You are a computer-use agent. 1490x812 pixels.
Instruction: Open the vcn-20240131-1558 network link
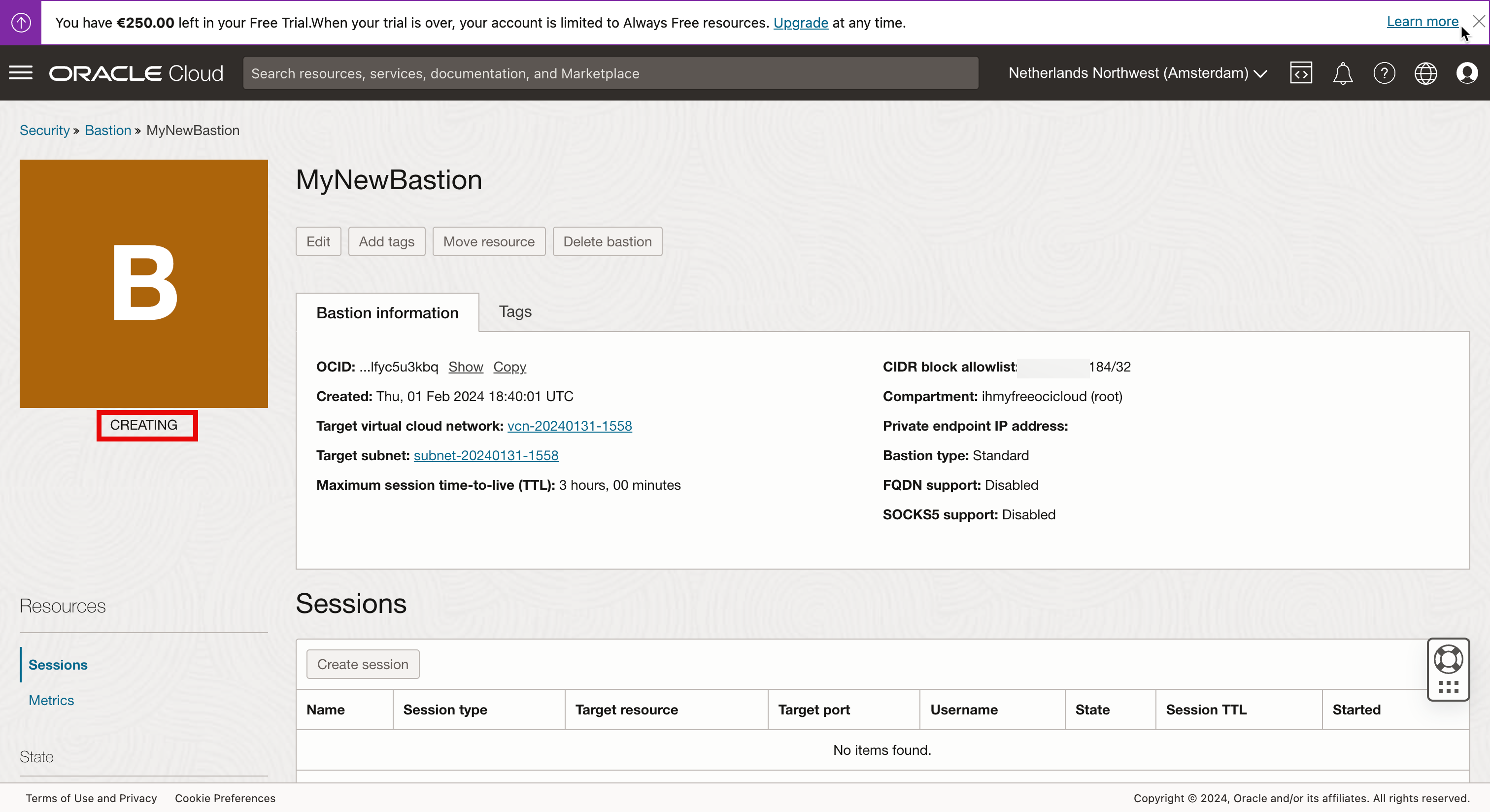(x=569, y=426)
